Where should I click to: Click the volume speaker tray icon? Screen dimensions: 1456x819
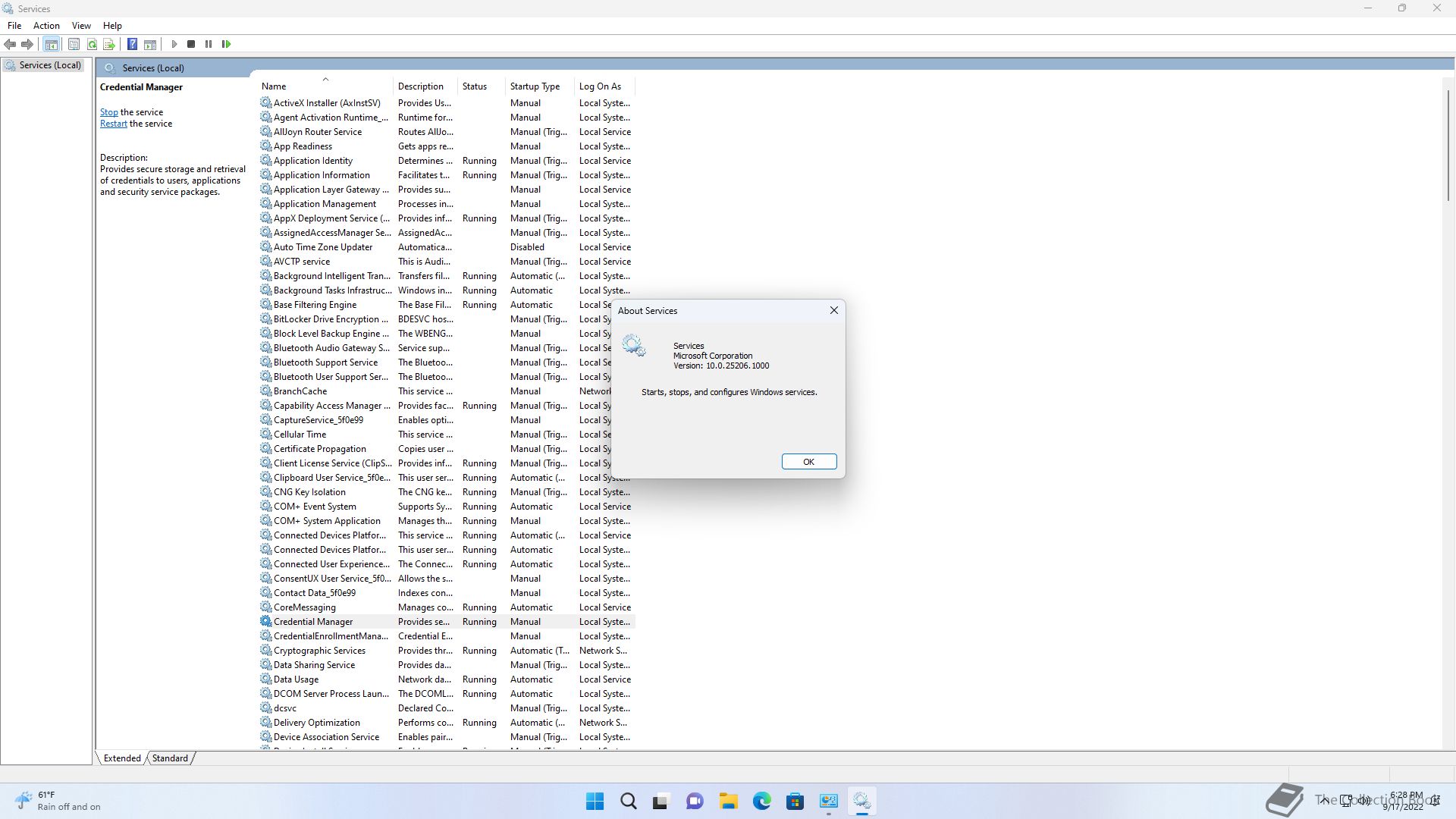click(1364, 800)
